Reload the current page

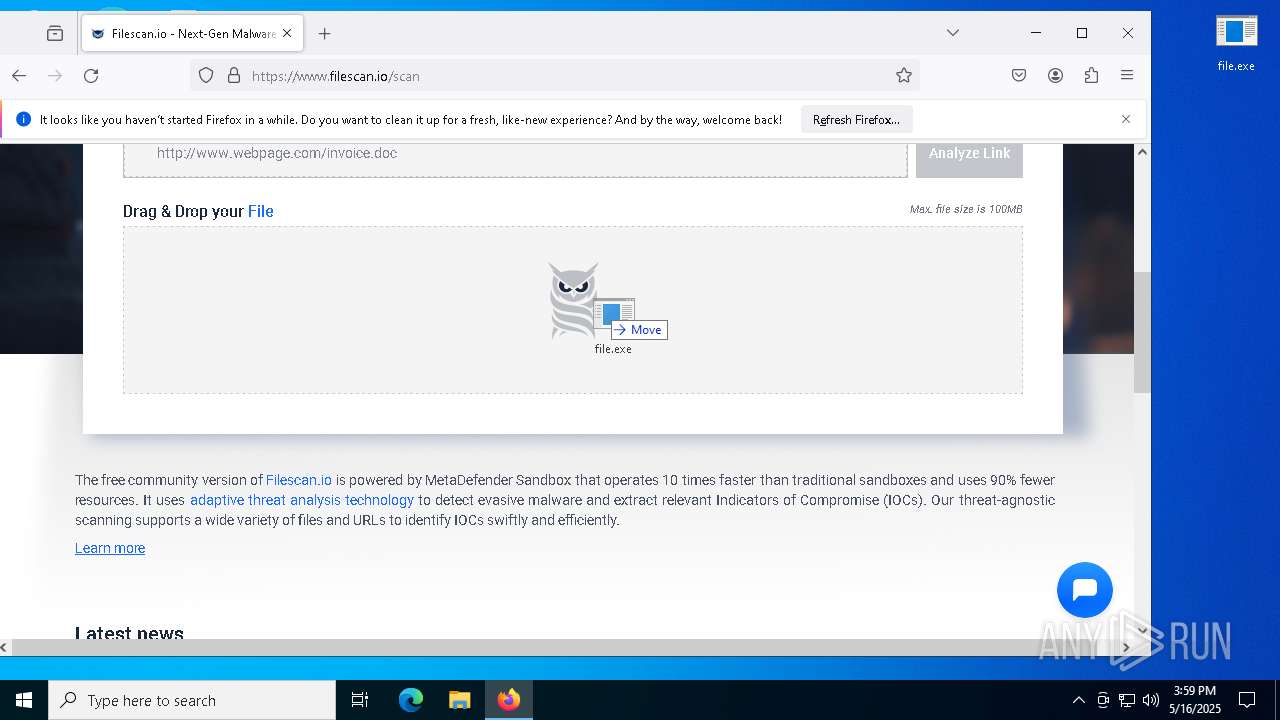click(x=91, y=75)
